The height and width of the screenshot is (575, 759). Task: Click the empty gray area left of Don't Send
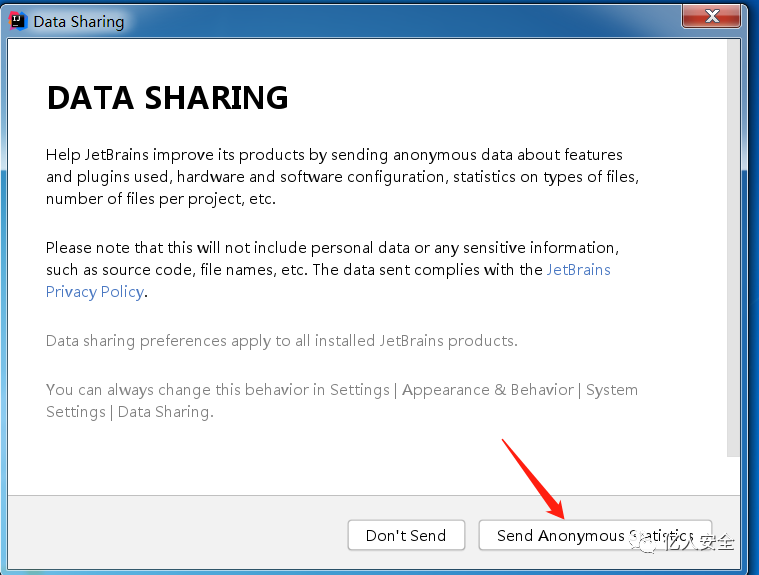tap(180, 535)
